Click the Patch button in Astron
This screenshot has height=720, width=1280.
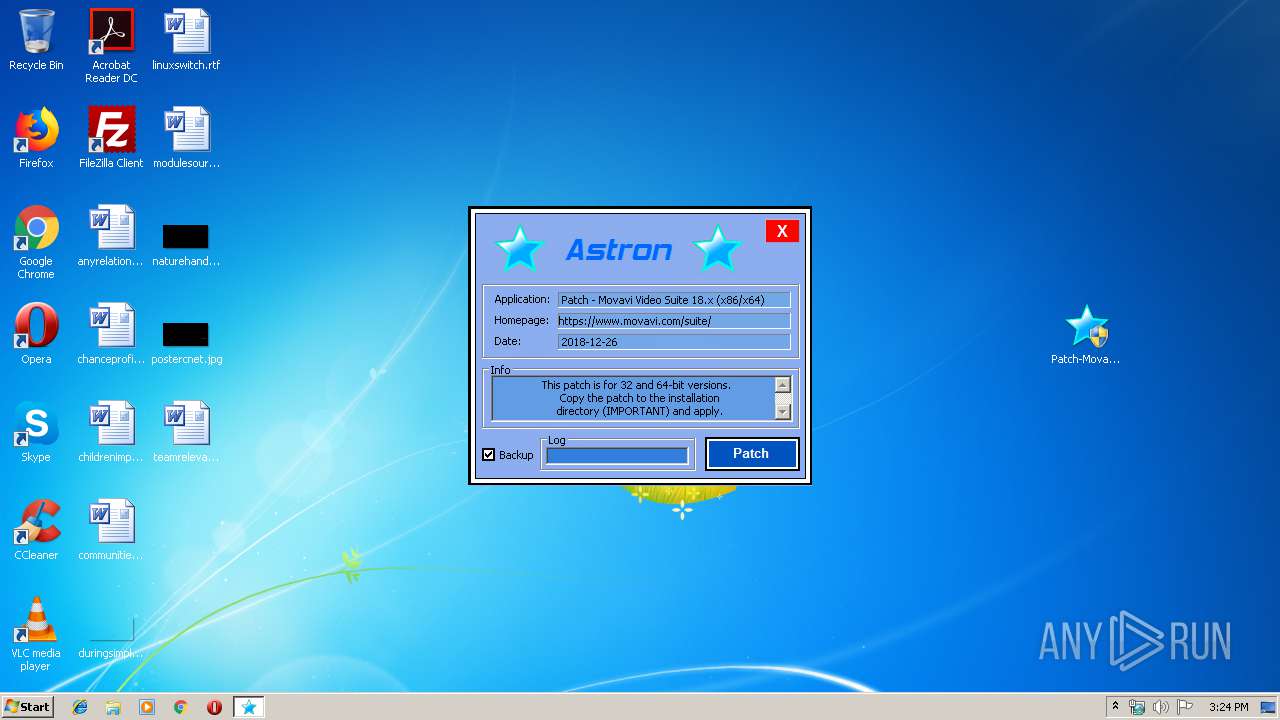tap(751, 453)
